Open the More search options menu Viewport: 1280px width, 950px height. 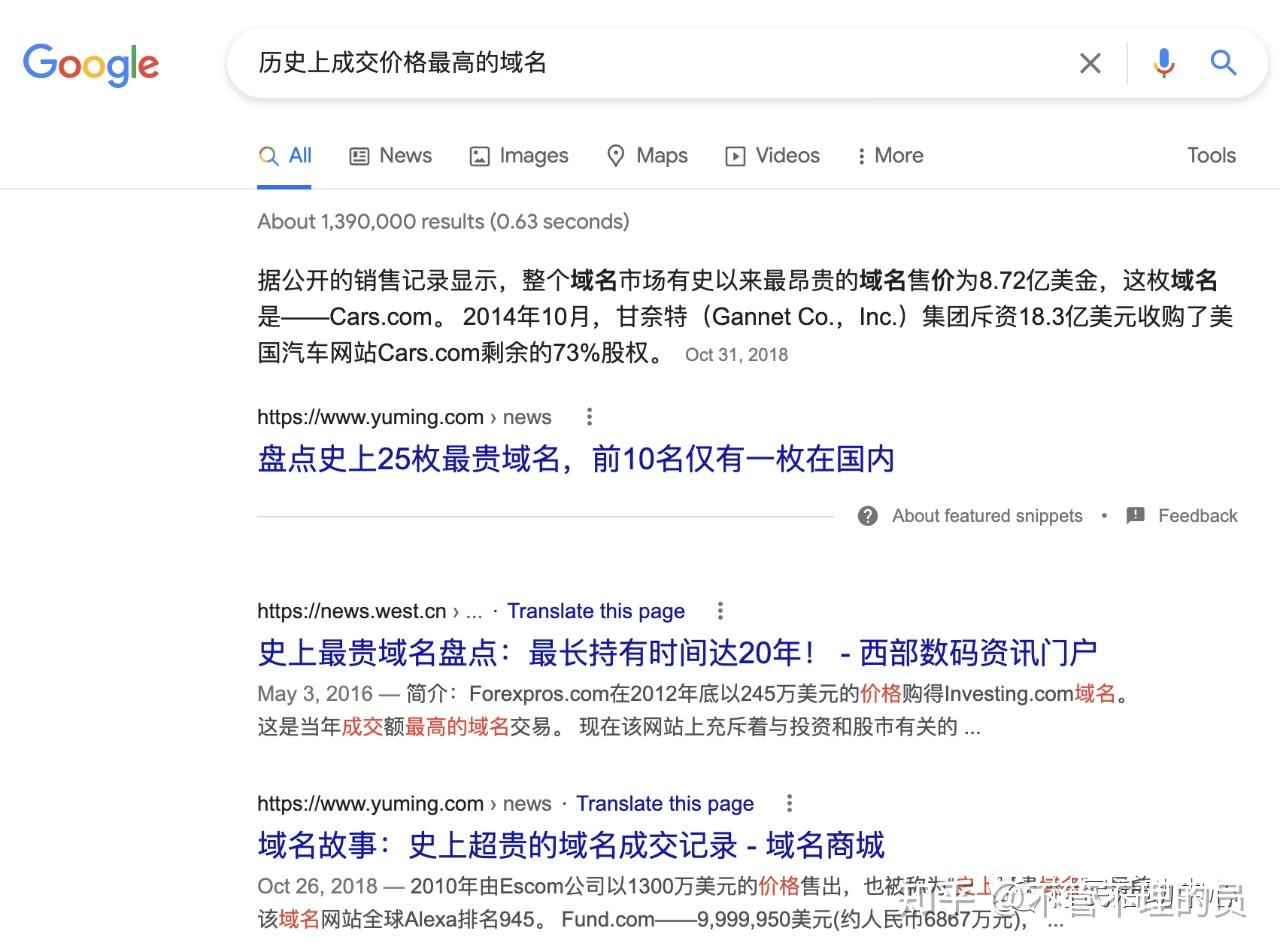pyautogui.click(x=888, y=156)
